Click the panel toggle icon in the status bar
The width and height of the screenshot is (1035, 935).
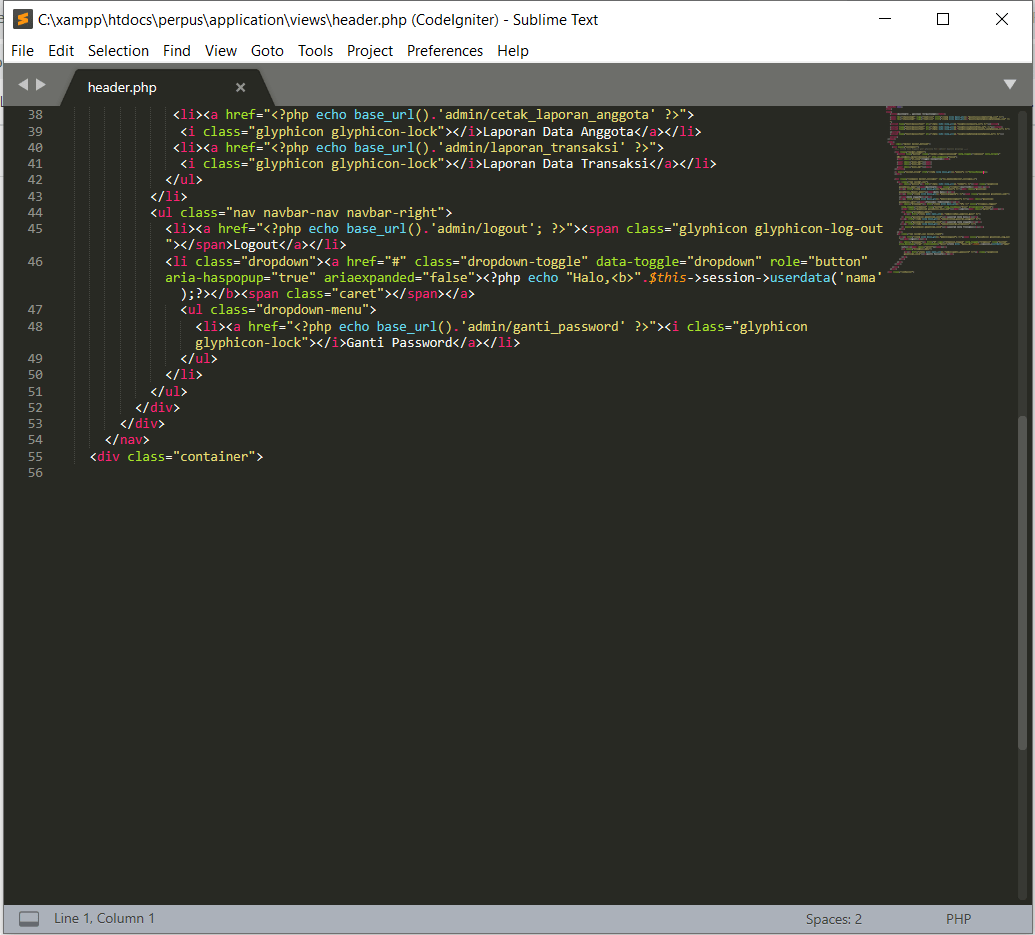pyautogui.click(x=28, y=918)
